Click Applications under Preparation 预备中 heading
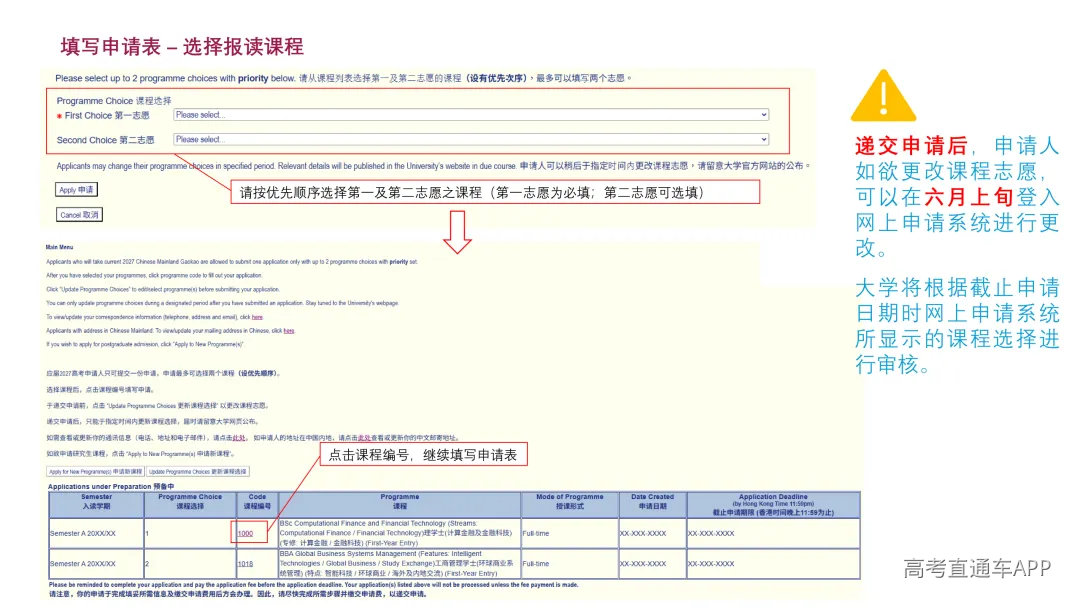The image size is (1080, 608). point(111,487)
